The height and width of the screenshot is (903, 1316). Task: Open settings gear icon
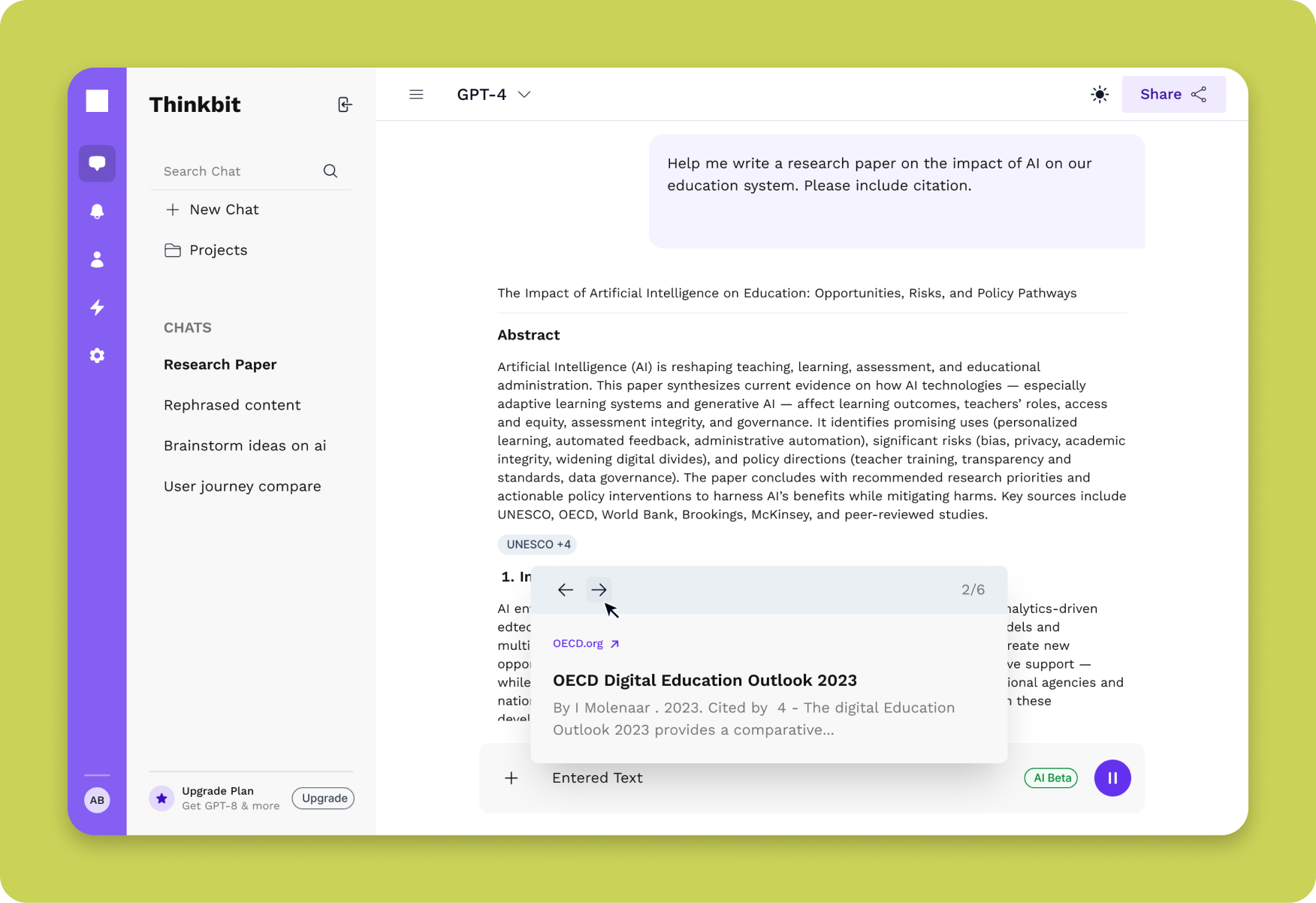(x=97, y=355)
